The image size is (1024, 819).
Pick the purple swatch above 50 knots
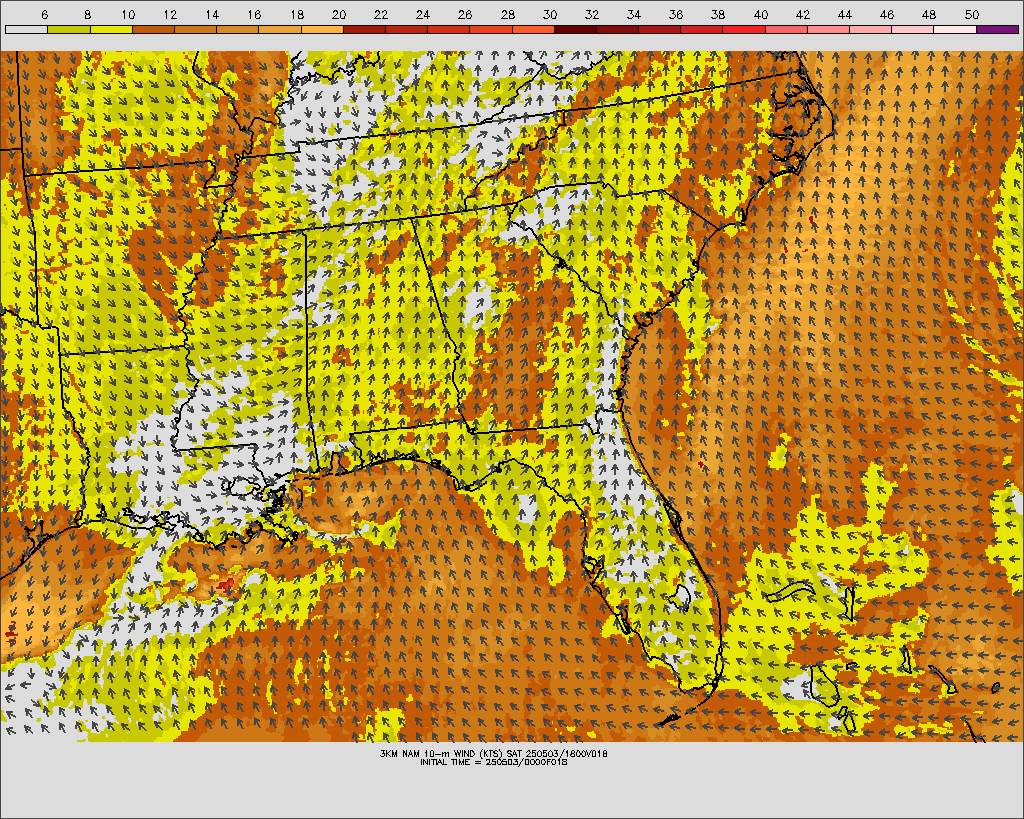998,29
